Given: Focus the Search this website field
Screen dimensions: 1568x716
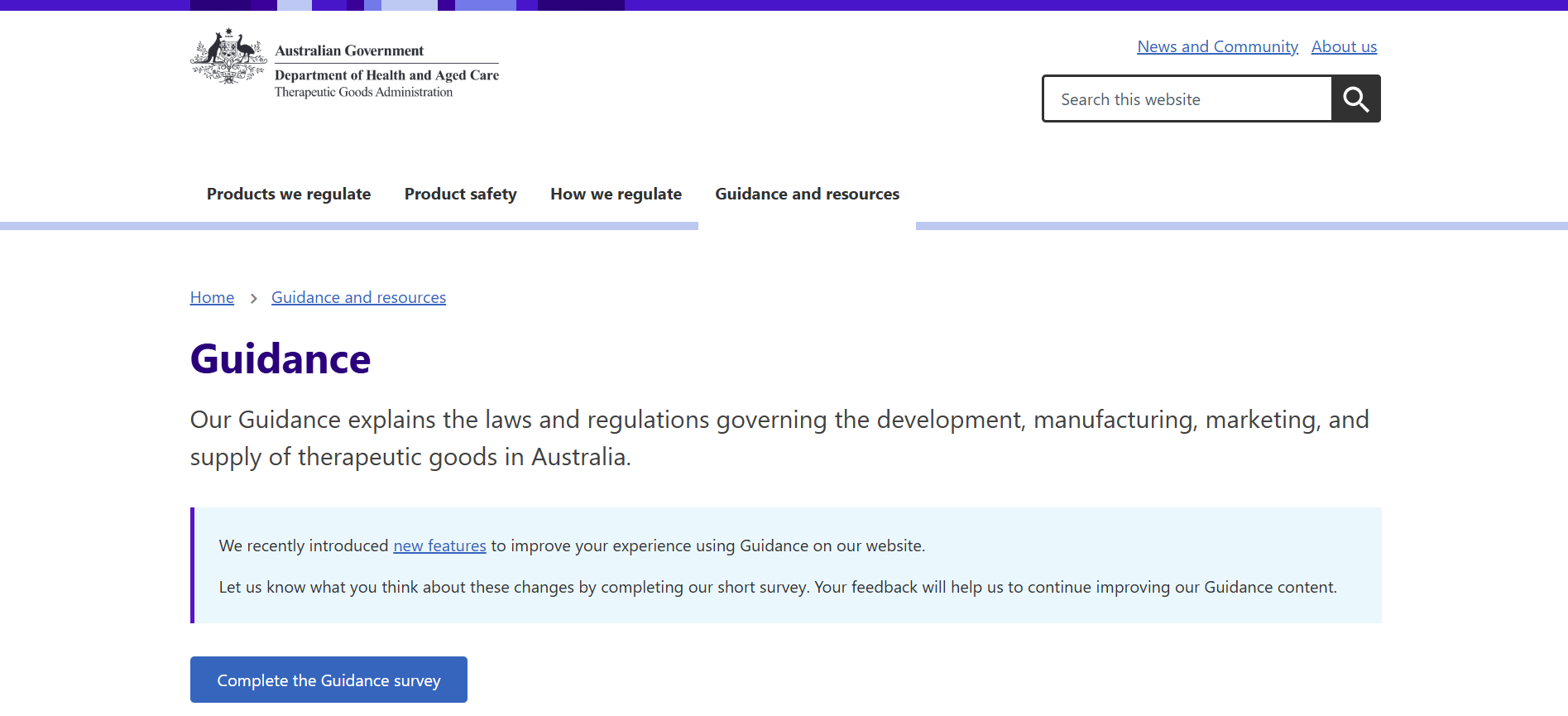Looking at the screenshot, I should tap(1187, 99).
